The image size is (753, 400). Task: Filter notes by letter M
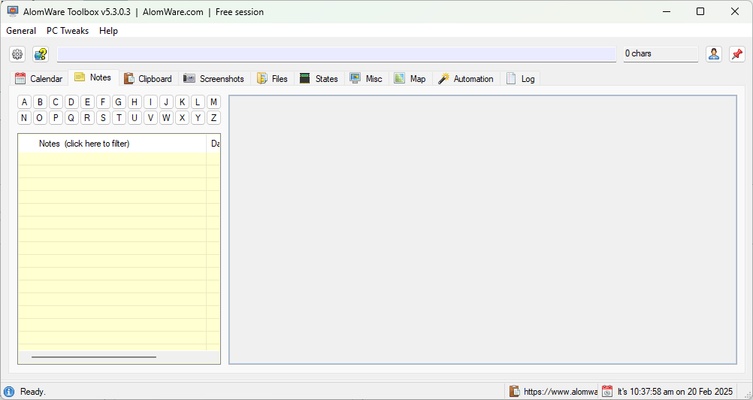tap(214, 102)
